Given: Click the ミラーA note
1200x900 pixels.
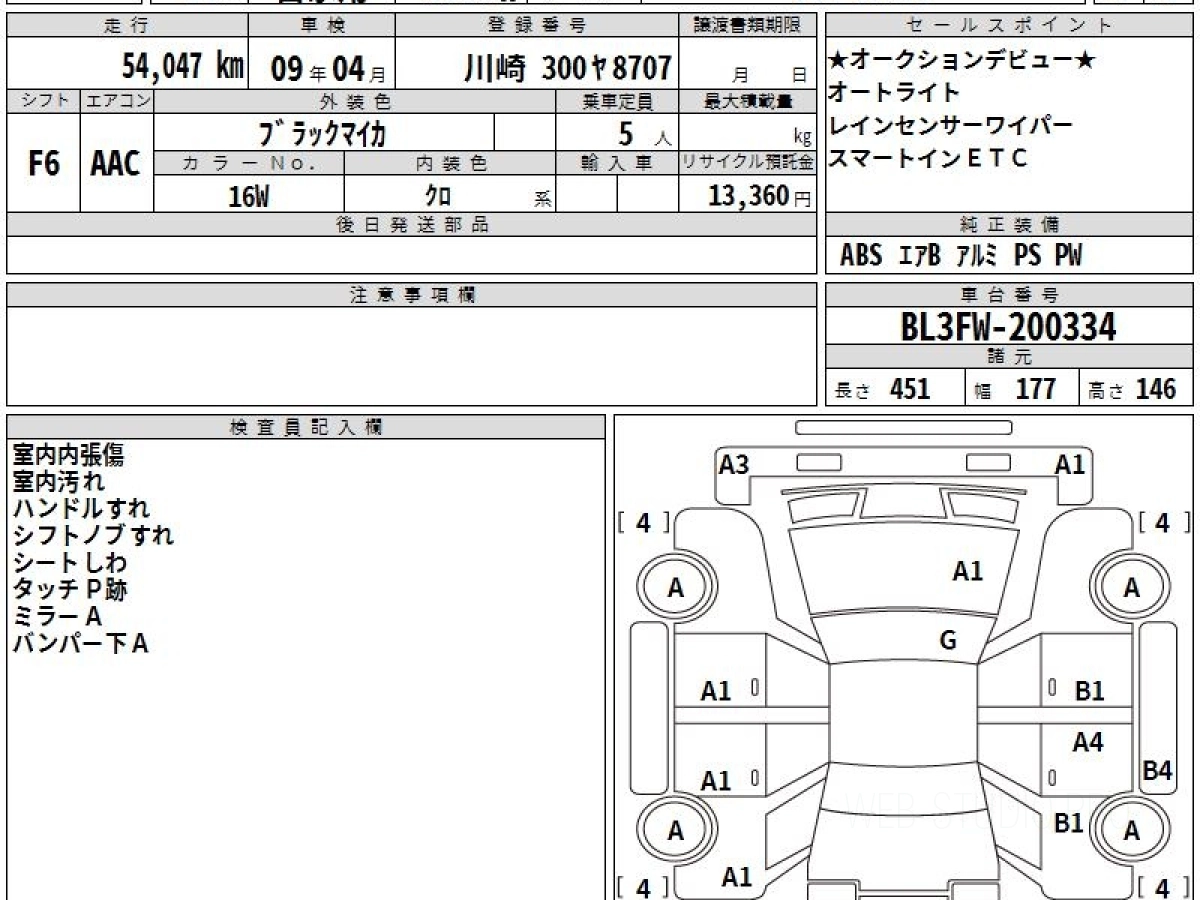Looking at the screenshot, I should 57,616.
